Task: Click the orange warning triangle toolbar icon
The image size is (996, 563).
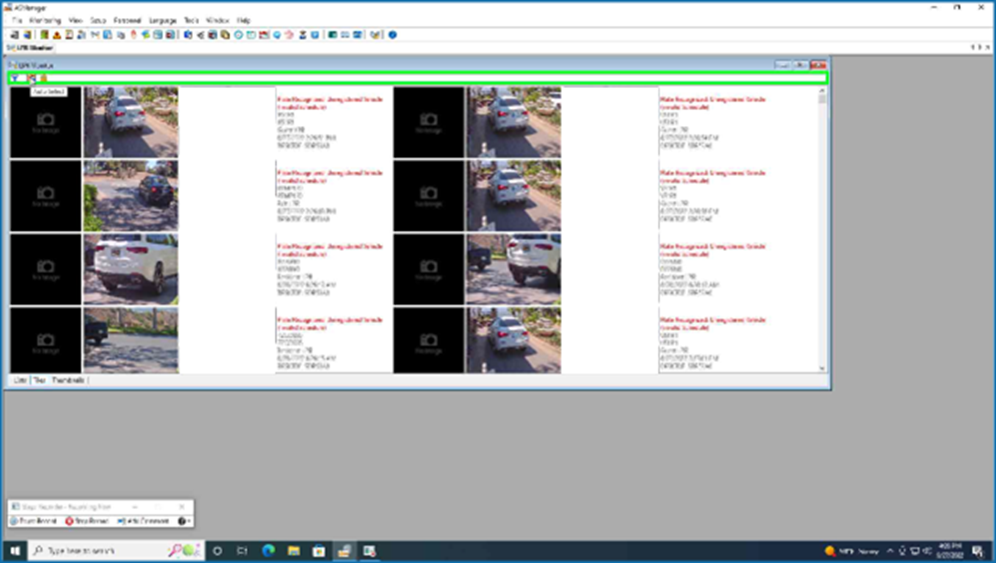Action: point(56,34)
